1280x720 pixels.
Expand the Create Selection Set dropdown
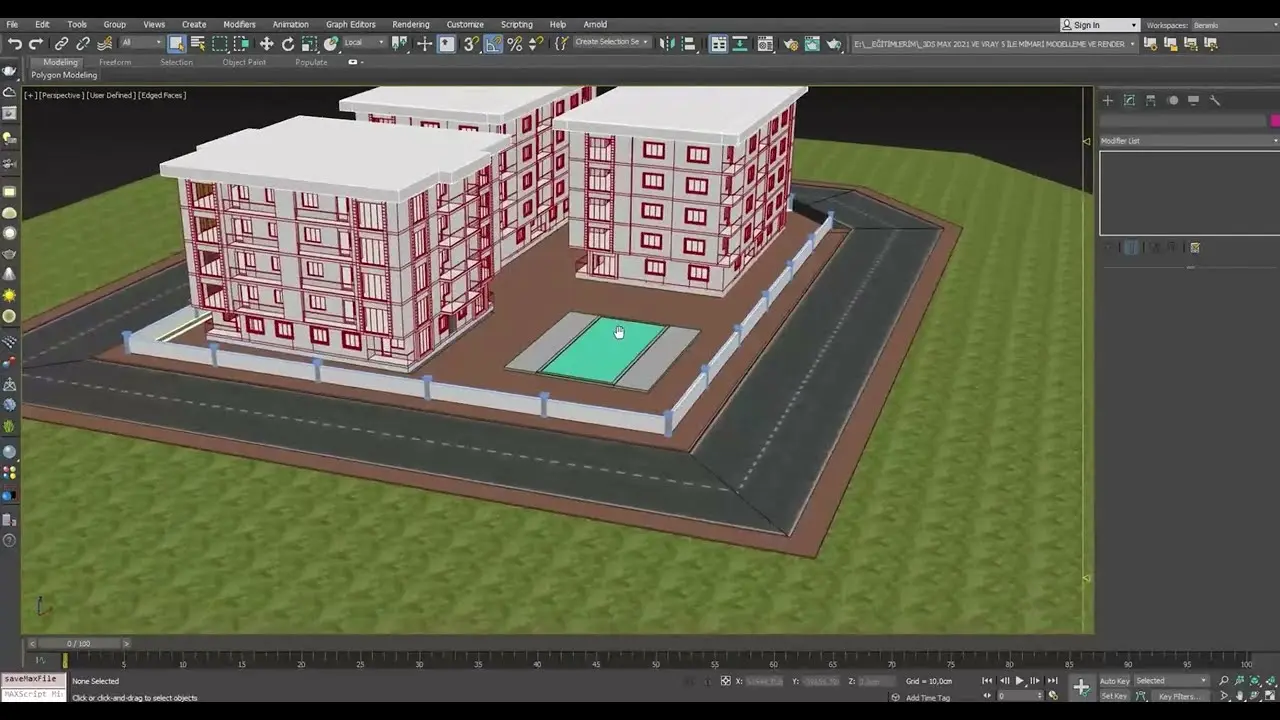click(x=612, y=43)
